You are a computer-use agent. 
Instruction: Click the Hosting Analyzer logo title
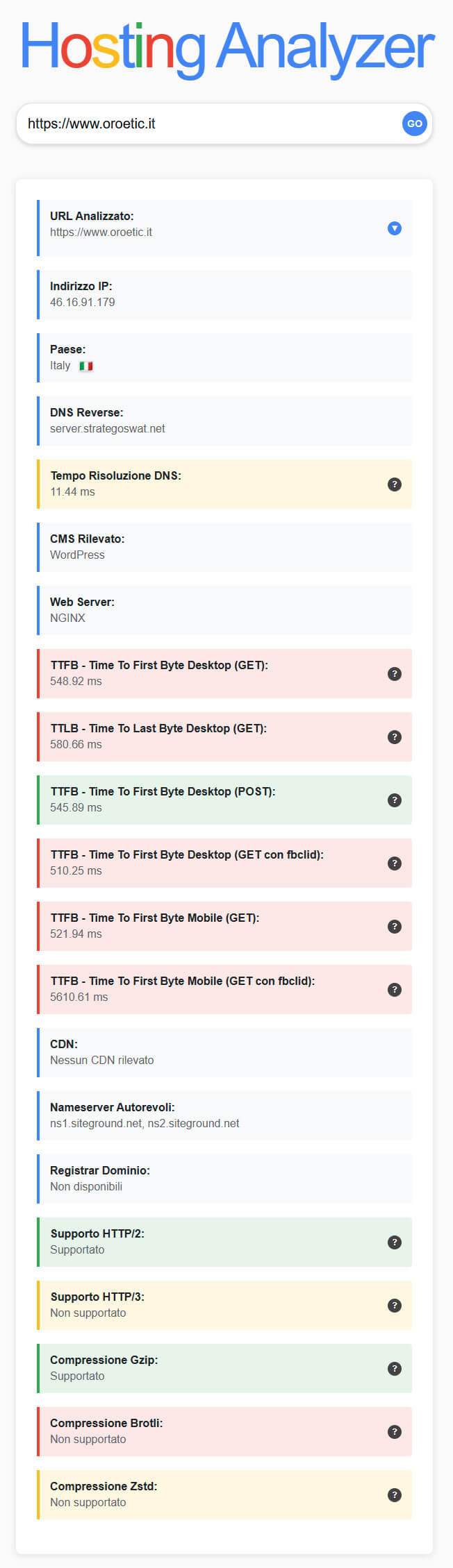click(x=226, y=47)
